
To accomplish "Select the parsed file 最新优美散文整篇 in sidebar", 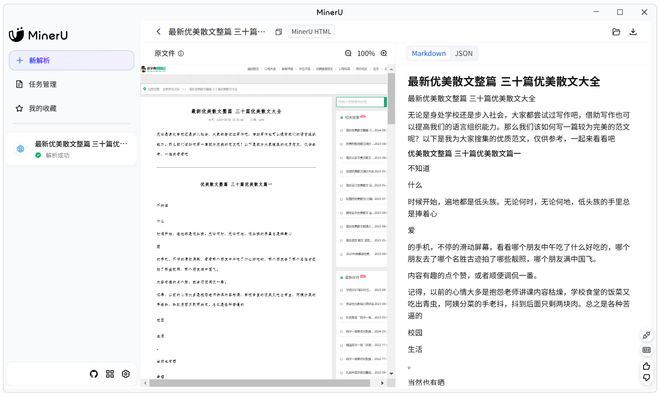I will click(71, 149).
